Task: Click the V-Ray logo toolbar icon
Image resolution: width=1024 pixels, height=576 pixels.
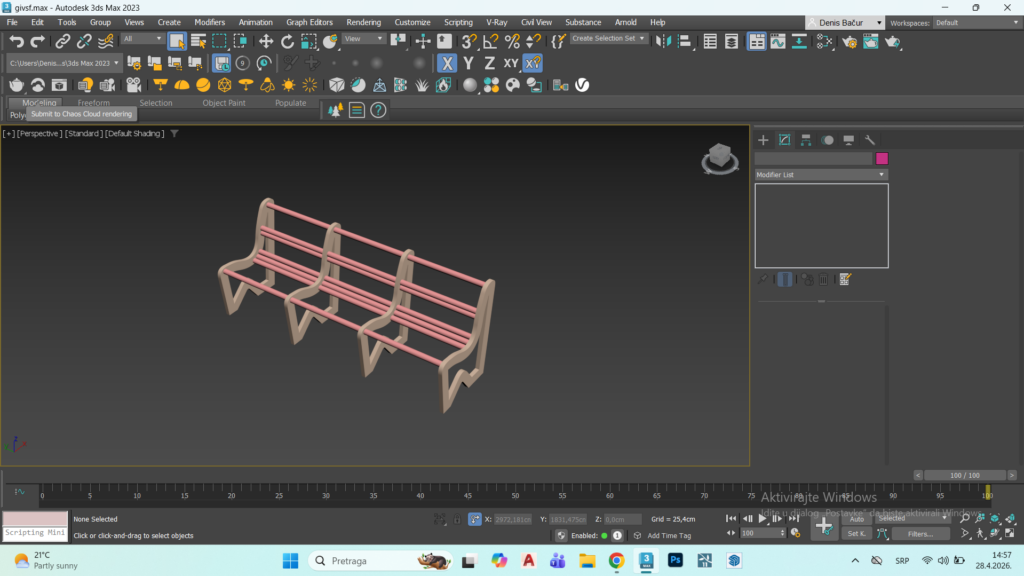Action: [582, 85]
